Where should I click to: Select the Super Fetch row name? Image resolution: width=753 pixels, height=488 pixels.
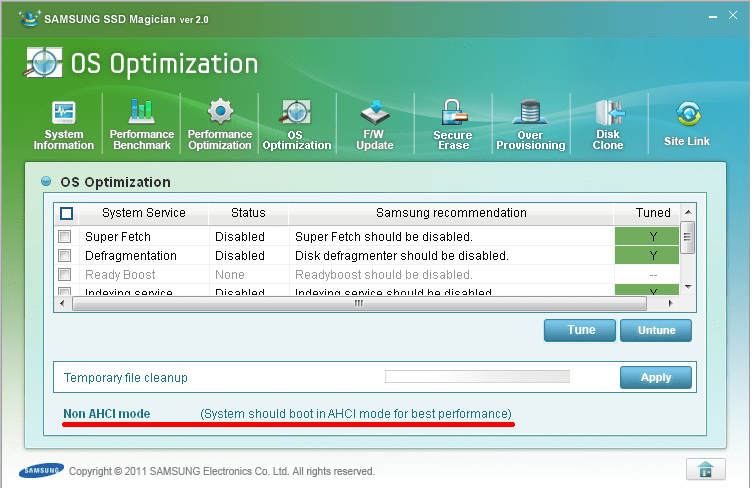click(x=118, y=236)
